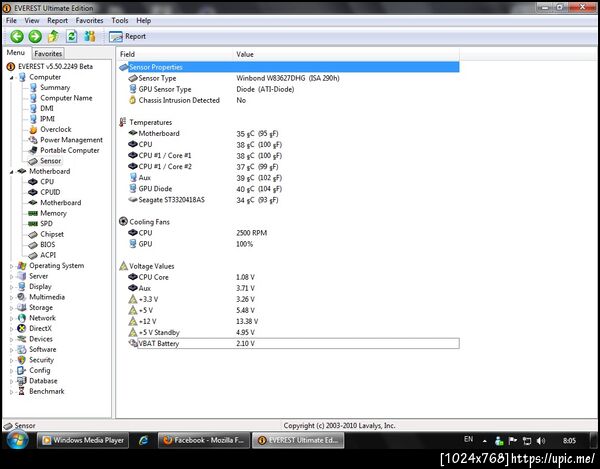Expand the Operating System node
The image size is (600, 469).
coord(11,266)
